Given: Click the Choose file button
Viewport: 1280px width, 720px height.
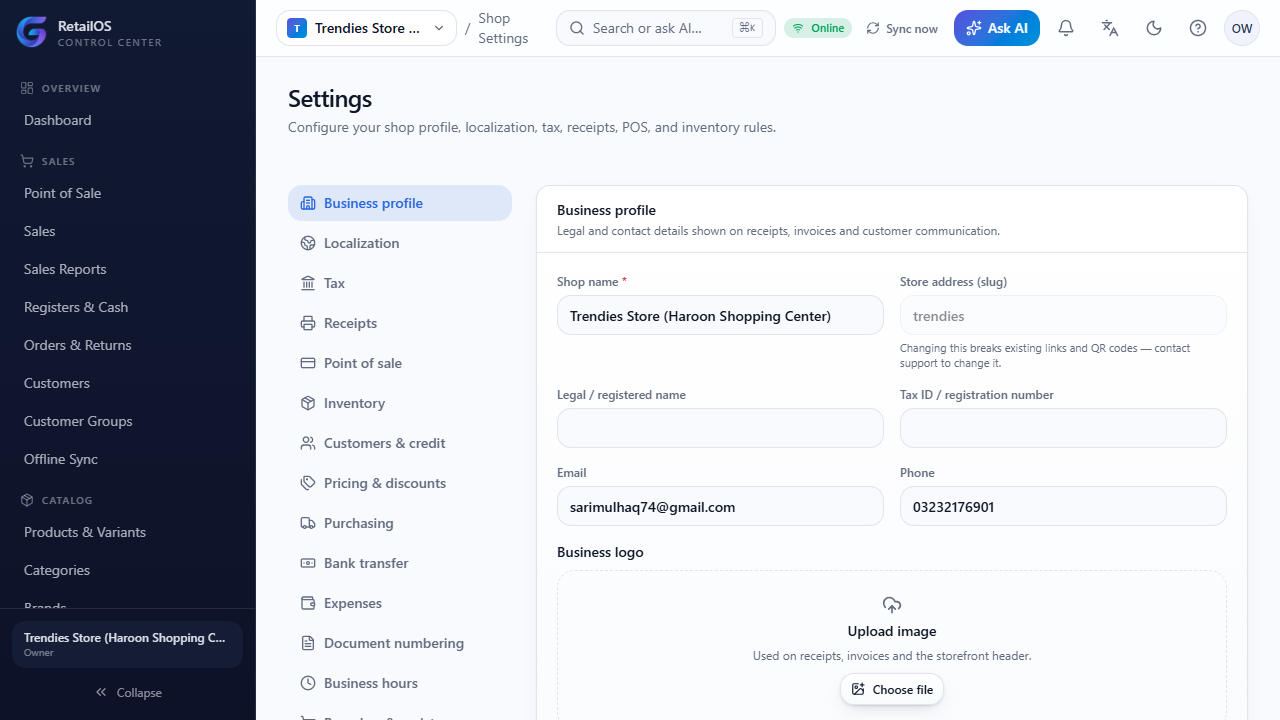Looking at the screenshot, I should [x=892, y=689].
